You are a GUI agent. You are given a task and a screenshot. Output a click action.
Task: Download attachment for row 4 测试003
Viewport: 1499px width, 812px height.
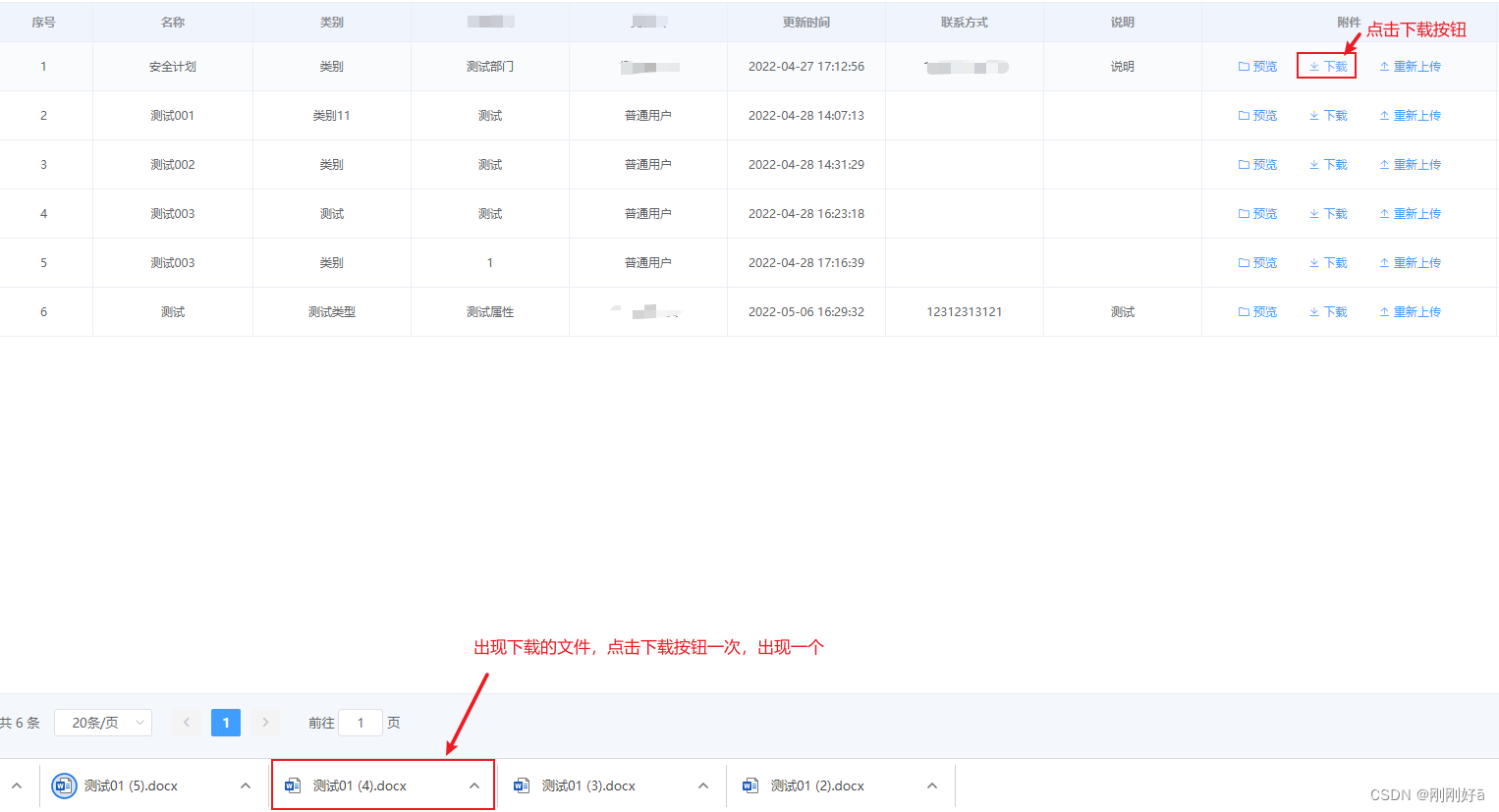coord(1328,214)
